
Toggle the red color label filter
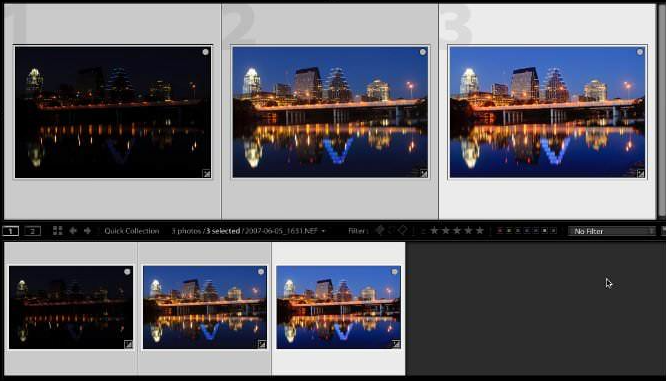coord(500,231)
